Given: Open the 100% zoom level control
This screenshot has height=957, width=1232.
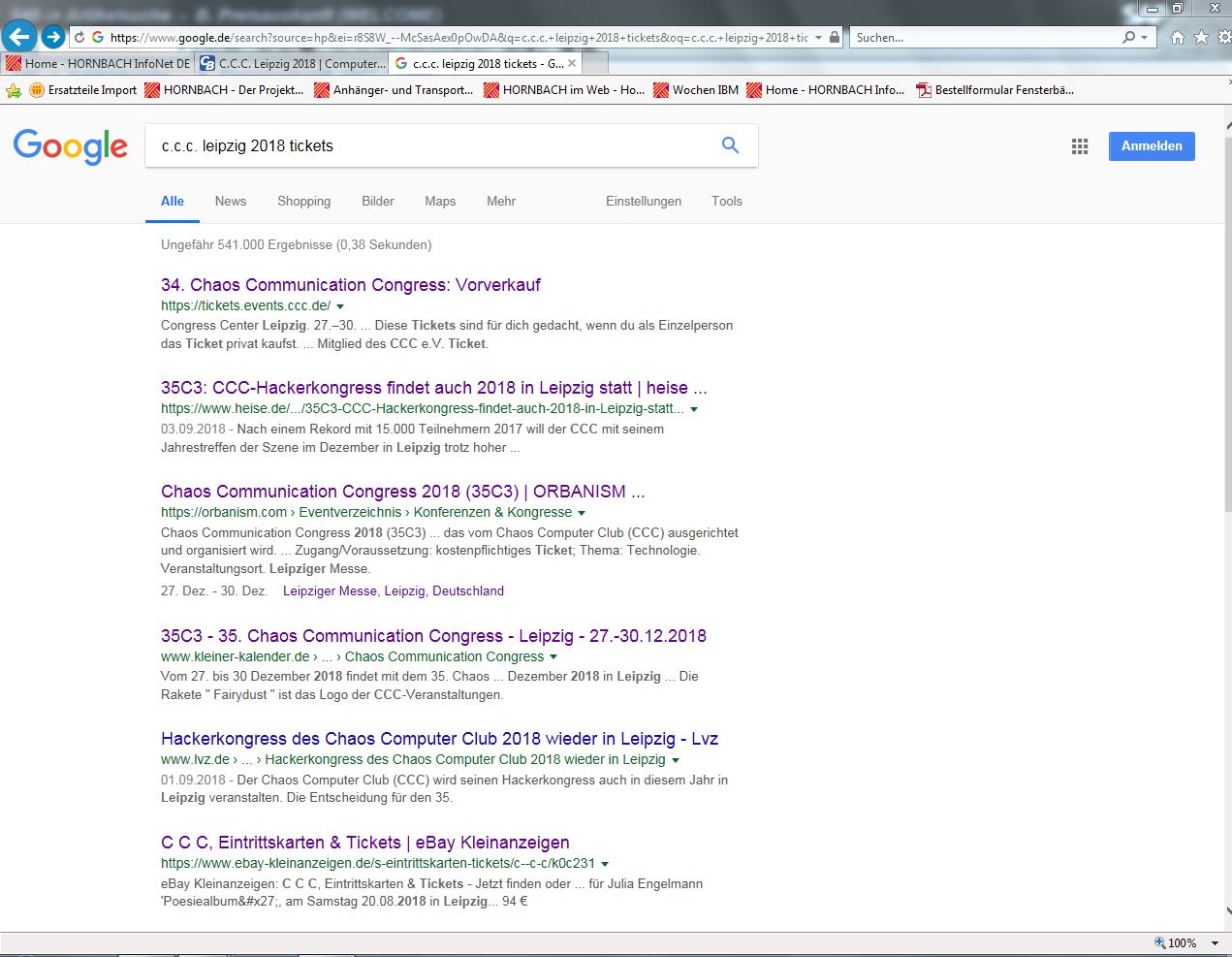Looking at the screenshot, I should point(1186,942).
